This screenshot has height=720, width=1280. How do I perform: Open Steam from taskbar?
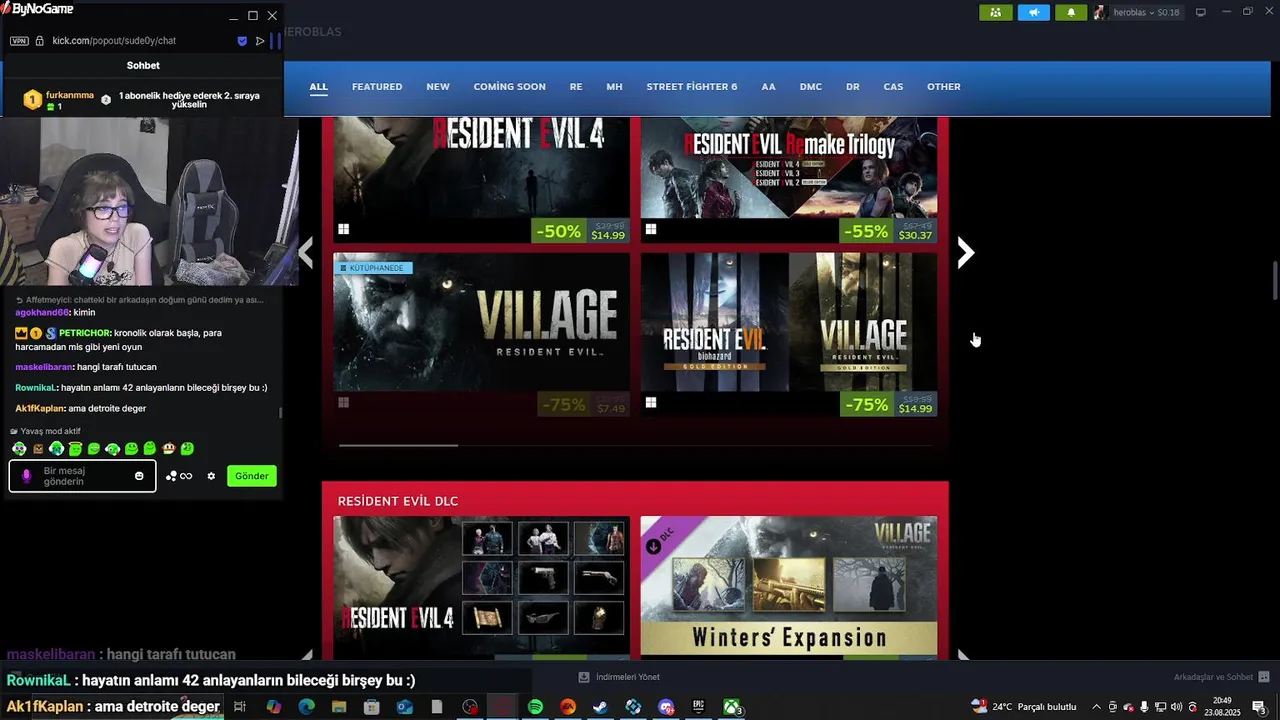click(600, 707)
